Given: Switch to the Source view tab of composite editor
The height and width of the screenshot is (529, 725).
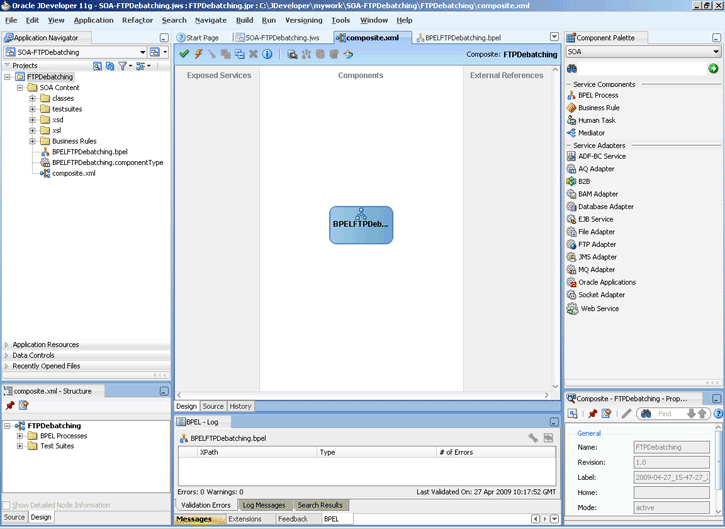Looking at the screenshot, I should tap(213, 406).
